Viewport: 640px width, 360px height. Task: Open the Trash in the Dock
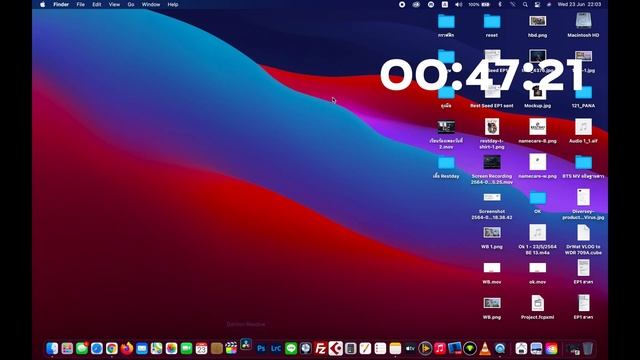tap(588, 348)
